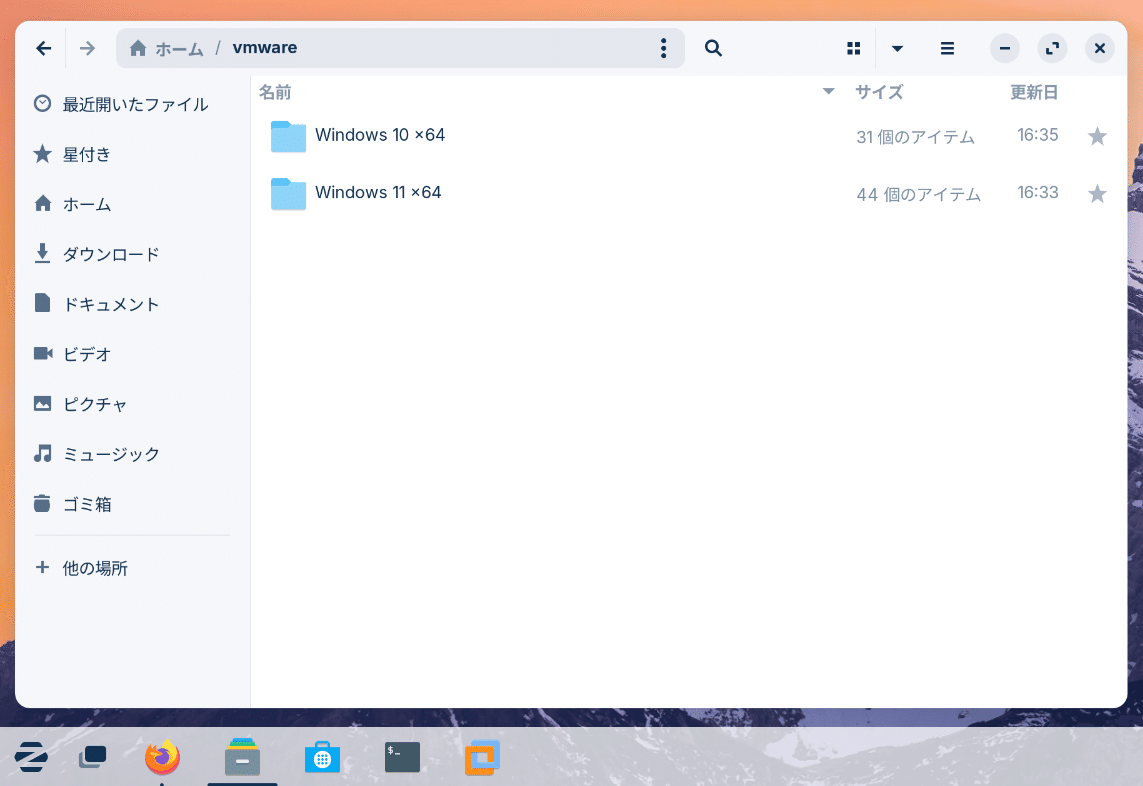Viewport: 1143px width, 786px height.
Task: Open VMware Workstation from the taskbar
Action: pyautogui.click(x=482, y=758)
